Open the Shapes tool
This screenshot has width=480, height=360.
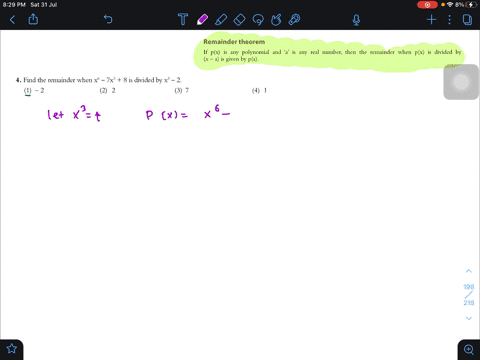coord(276,20)
